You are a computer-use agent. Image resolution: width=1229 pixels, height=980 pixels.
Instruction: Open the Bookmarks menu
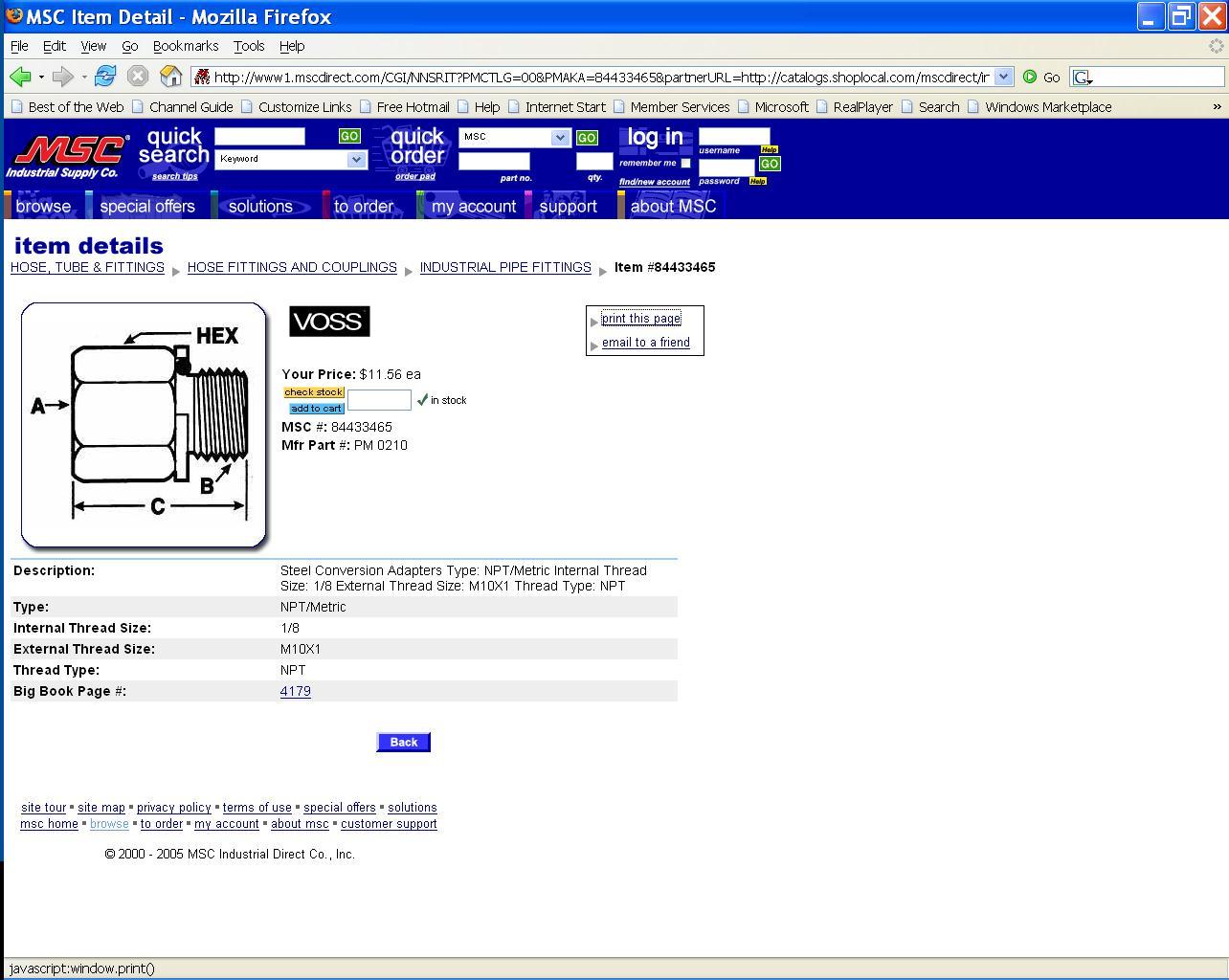point(186,46)
